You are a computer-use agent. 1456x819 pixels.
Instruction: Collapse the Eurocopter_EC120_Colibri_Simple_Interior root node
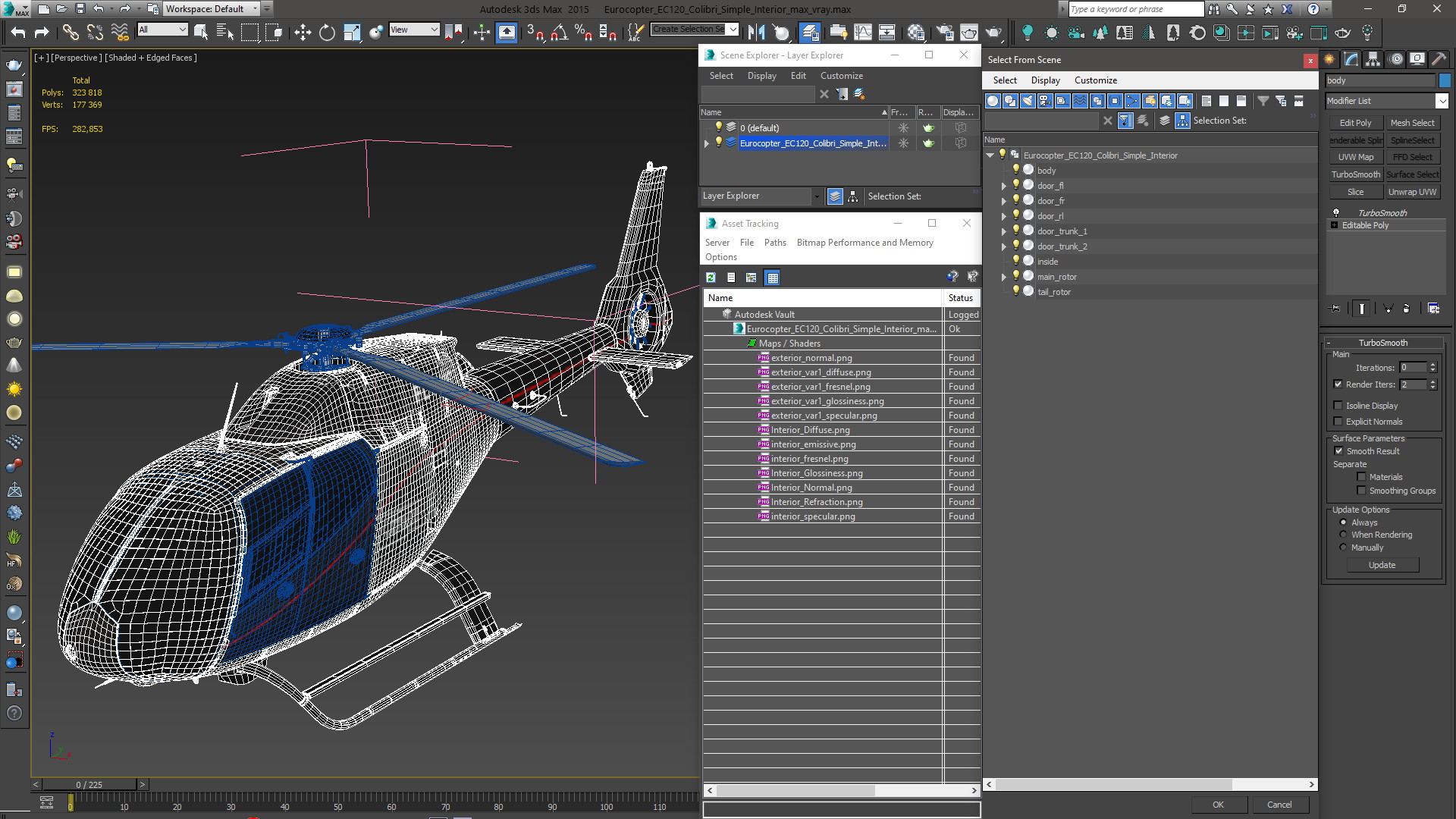tap(990, 155)
